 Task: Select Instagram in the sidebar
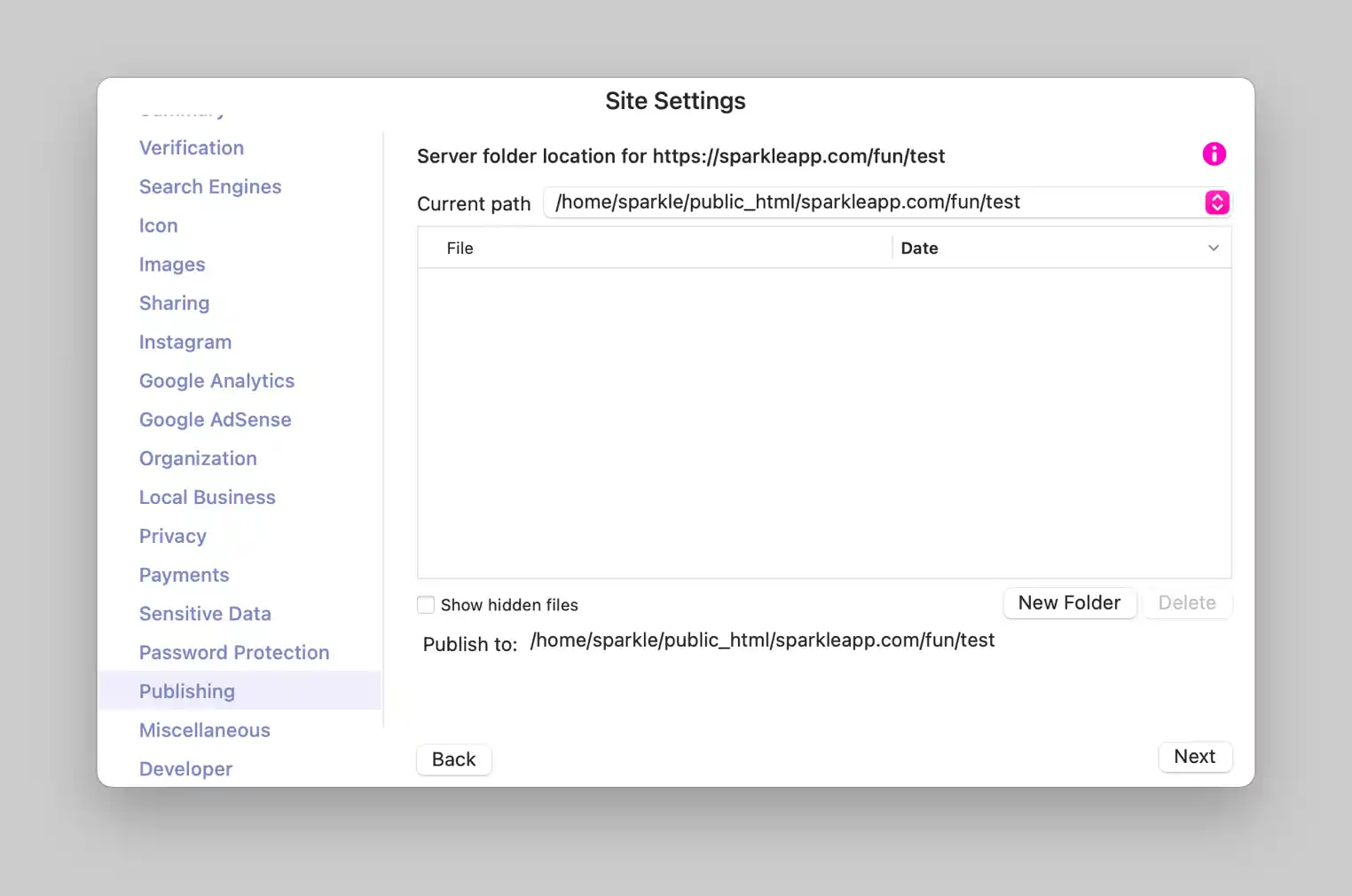pyautogui.click(x=185, y=342)
